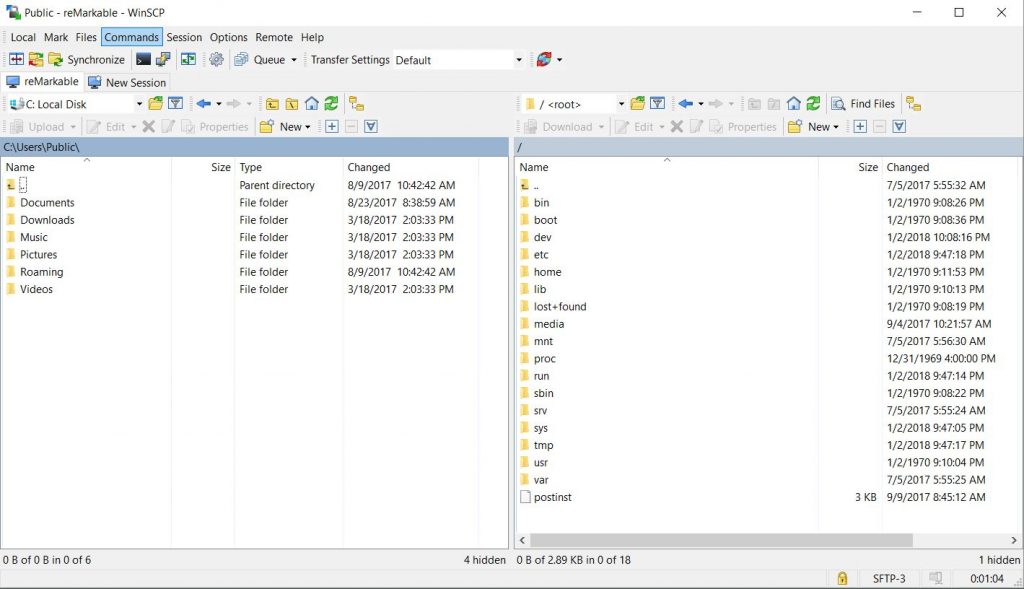Image resolution: width=1024 pixels, height=589 pixels.
Task: Switch to the reMarkable session tab
Action: 42,82
